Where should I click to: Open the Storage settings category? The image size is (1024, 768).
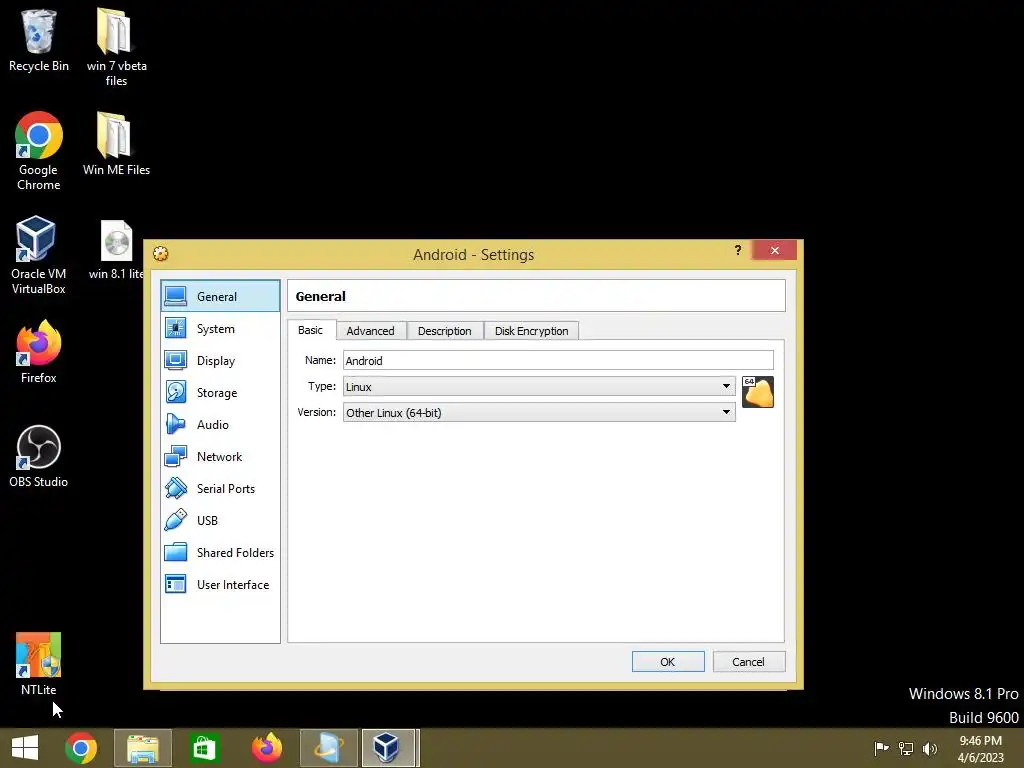(220, 392)
